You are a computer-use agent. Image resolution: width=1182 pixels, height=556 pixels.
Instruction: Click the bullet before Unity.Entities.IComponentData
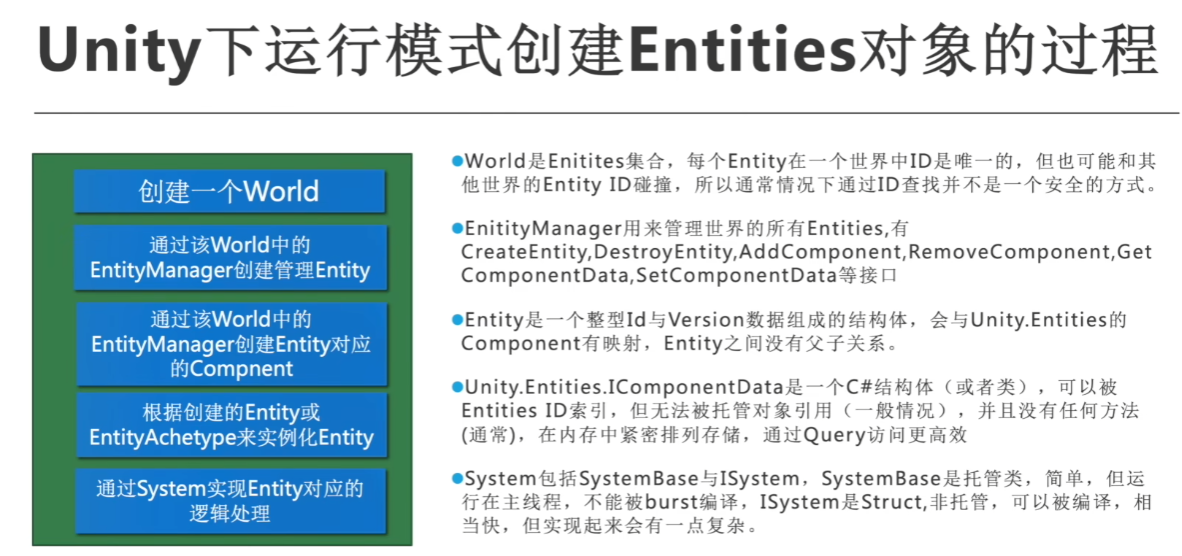tap(458, 387)
